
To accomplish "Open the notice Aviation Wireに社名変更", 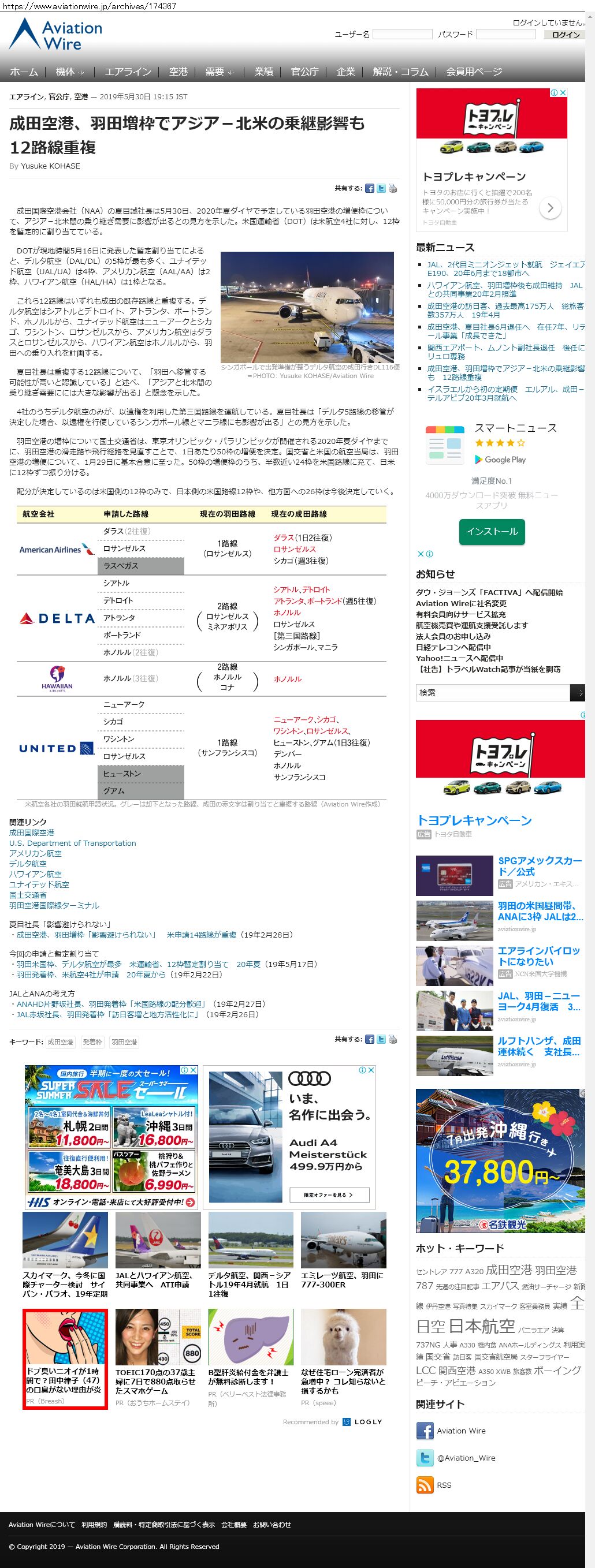I will (x=461, y=603).
